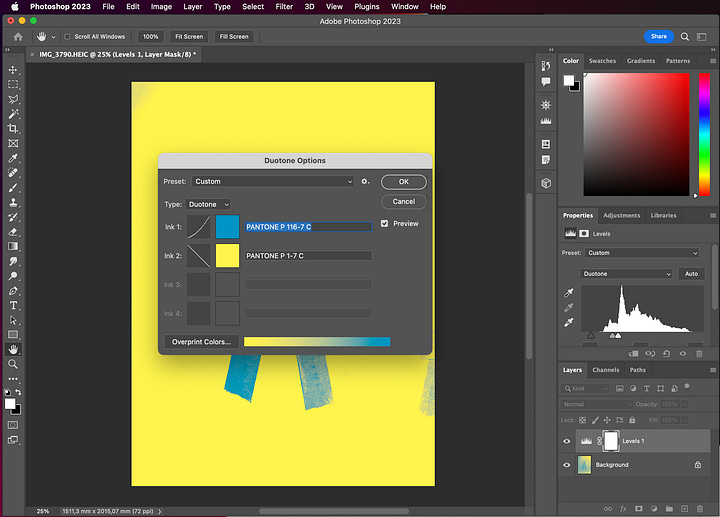This screenshot has height=517, width=720.
Task: Select the Frame tool
Action: coord(13,143)
